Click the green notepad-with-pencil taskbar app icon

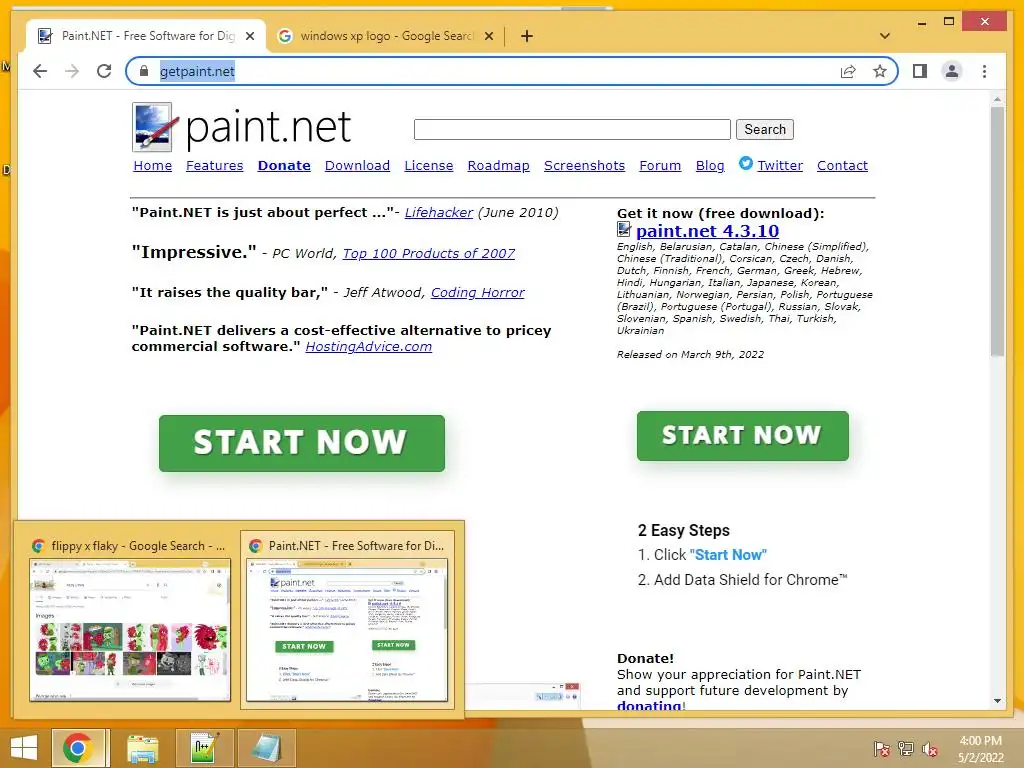tap(204, 748)
